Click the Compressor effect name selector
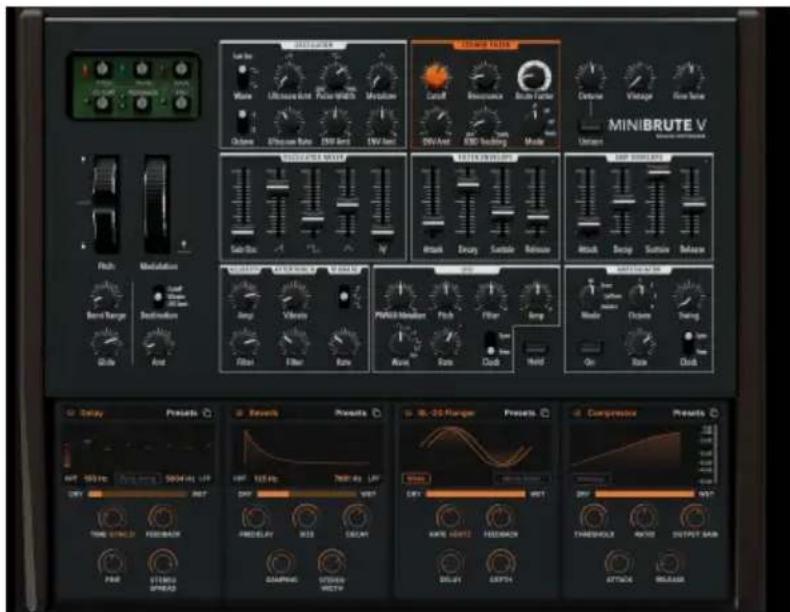Image resolution: width=790 pixels, height=612 pixels. [x=612, y=413]
